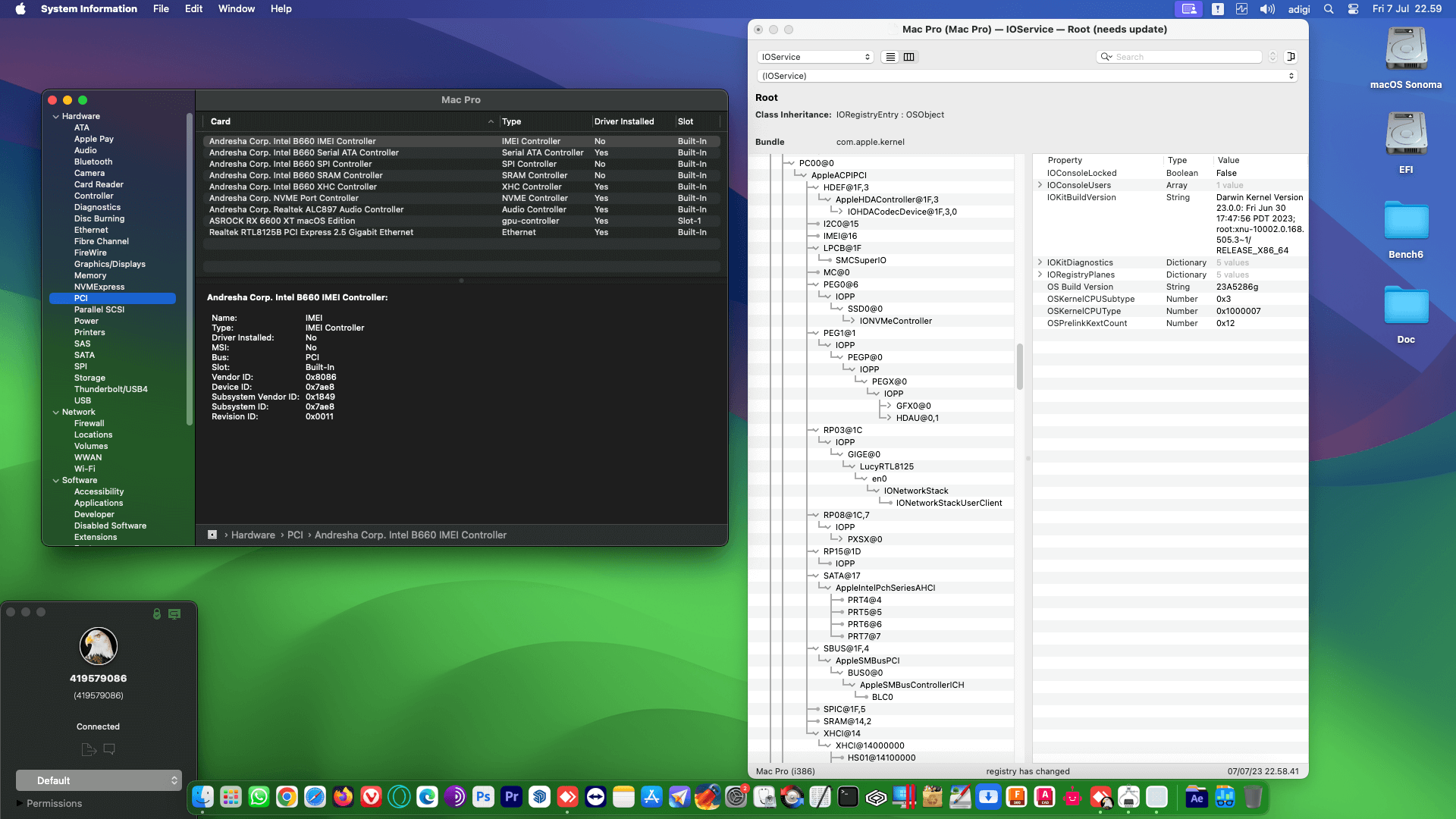
Task: Open the (IOService) class filter dropdown
Action: click(x=1028, y=76)
